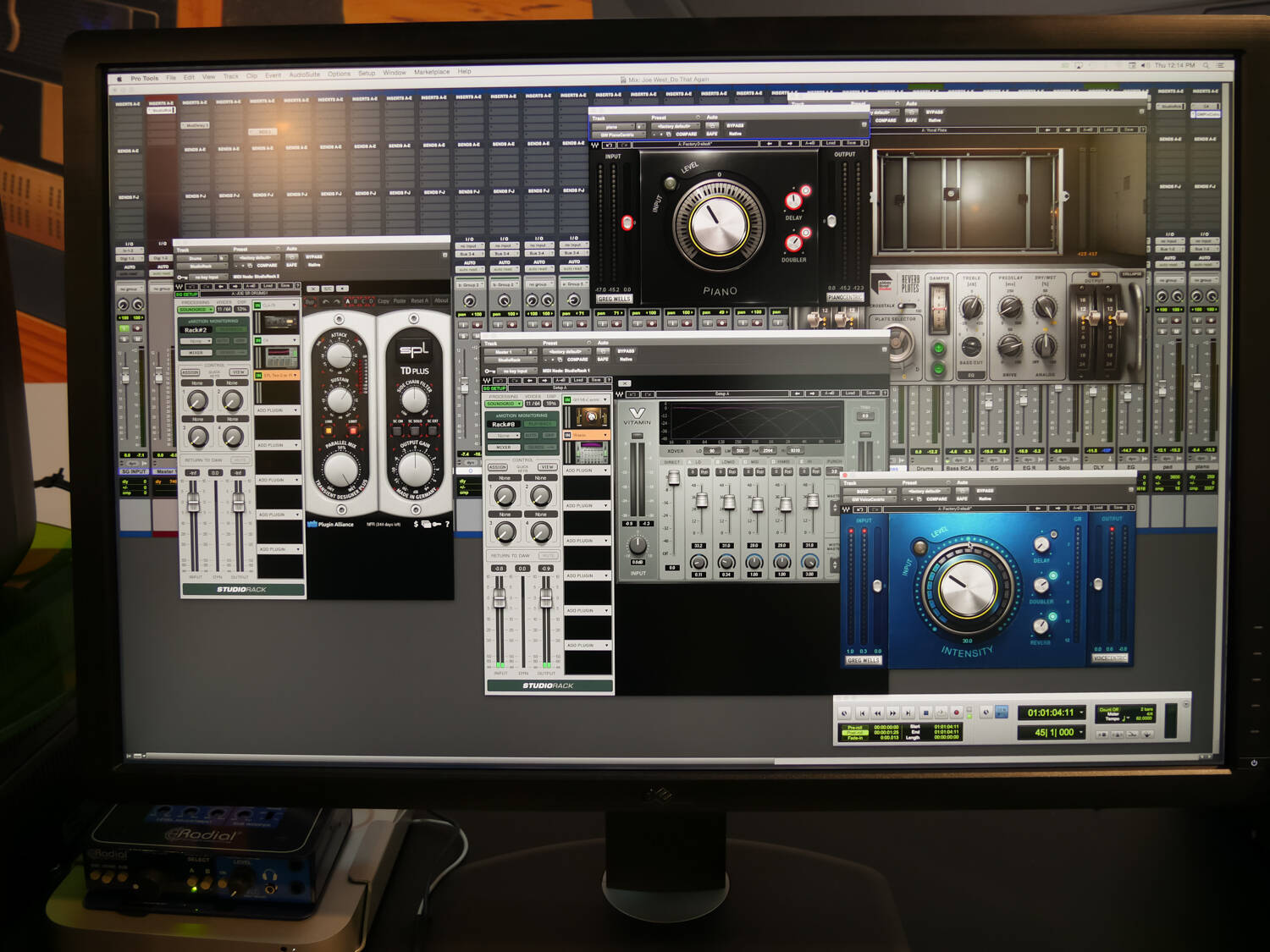Screen dimensions: 1270x952
Task: Toggle the LIMIT button on SPL TD Plus
Action: coord(353,431)
